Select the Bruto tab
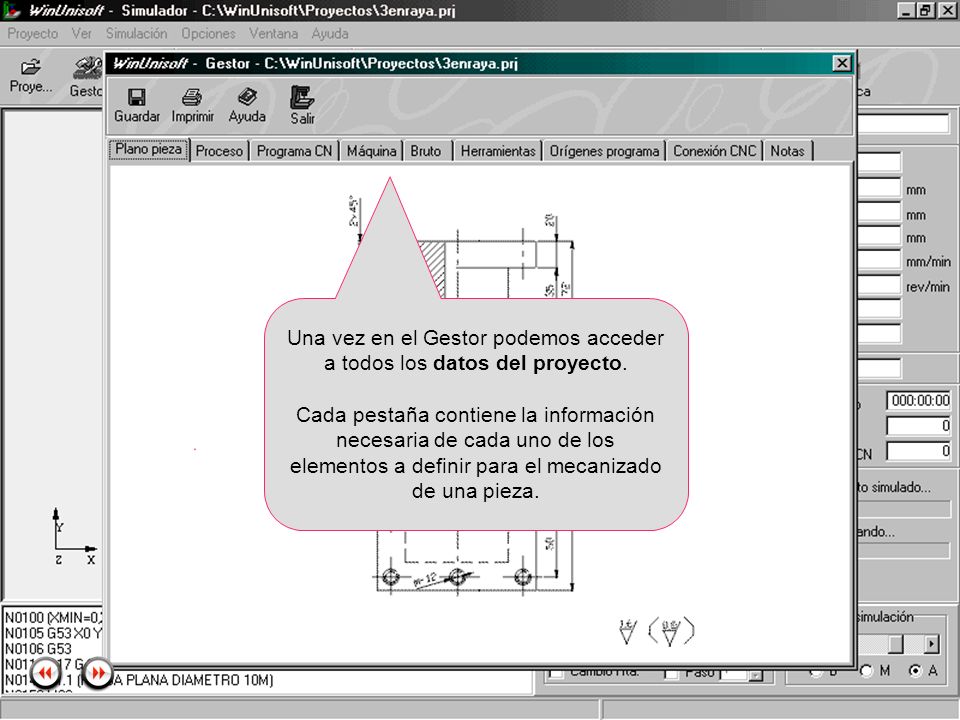960x720 pixels. pos(426,151)
